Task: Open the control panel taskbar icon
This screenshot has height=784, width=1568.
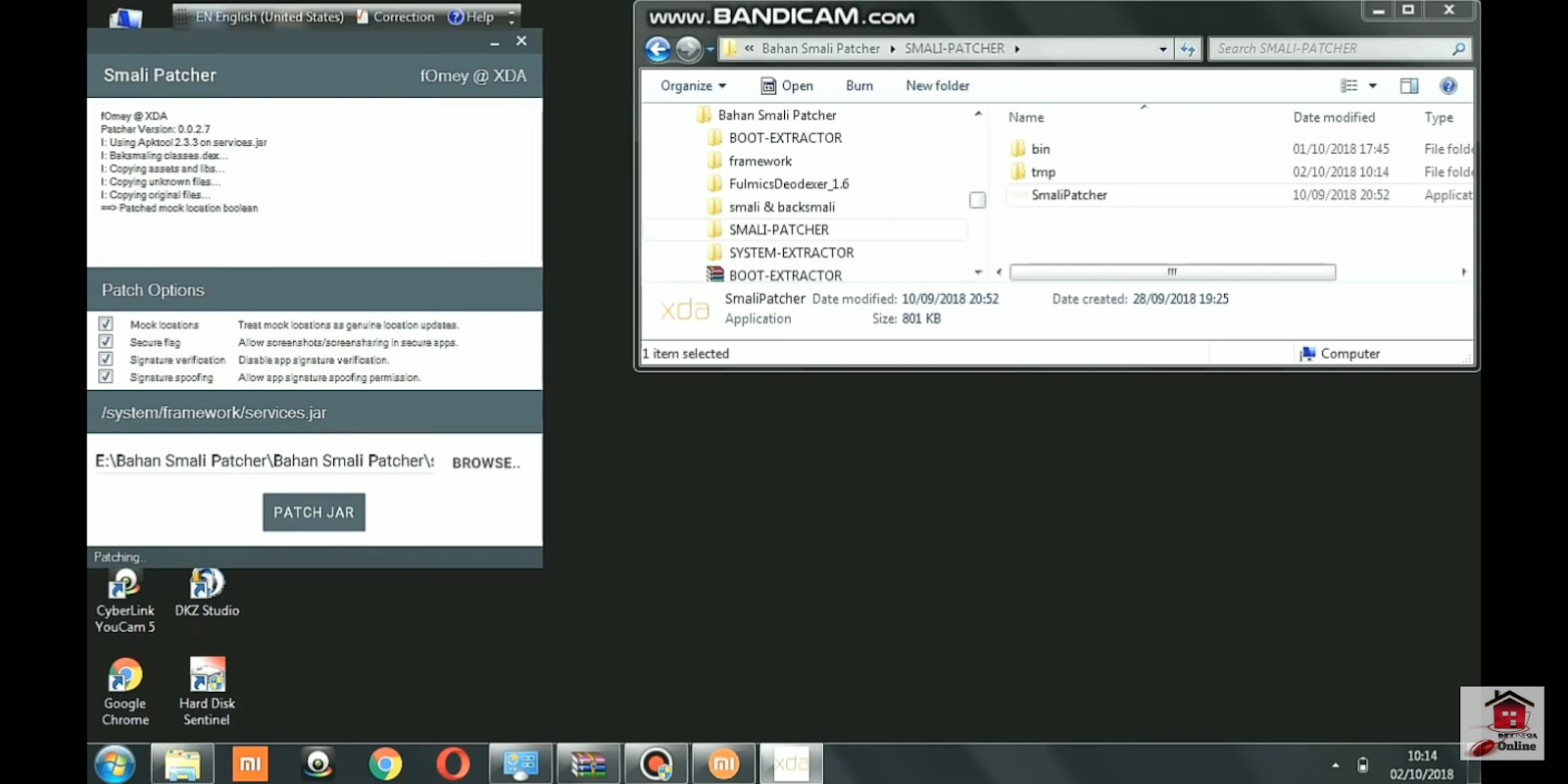Action: point(520,764)
